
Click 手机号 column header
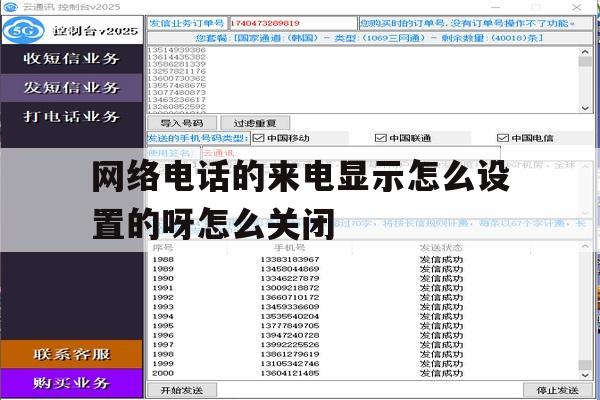[x=290, y=248]
